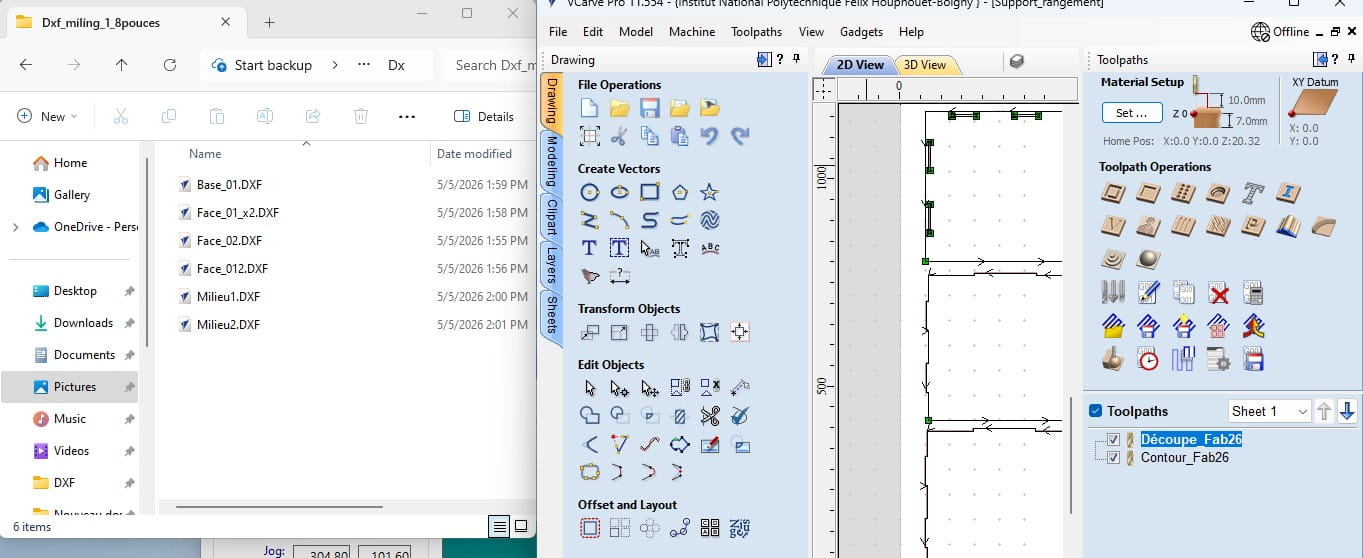The width and height of the screenshot is (1363, 558).
Task: Open the Move Selected Objects tool
Action: pos(590,332)
